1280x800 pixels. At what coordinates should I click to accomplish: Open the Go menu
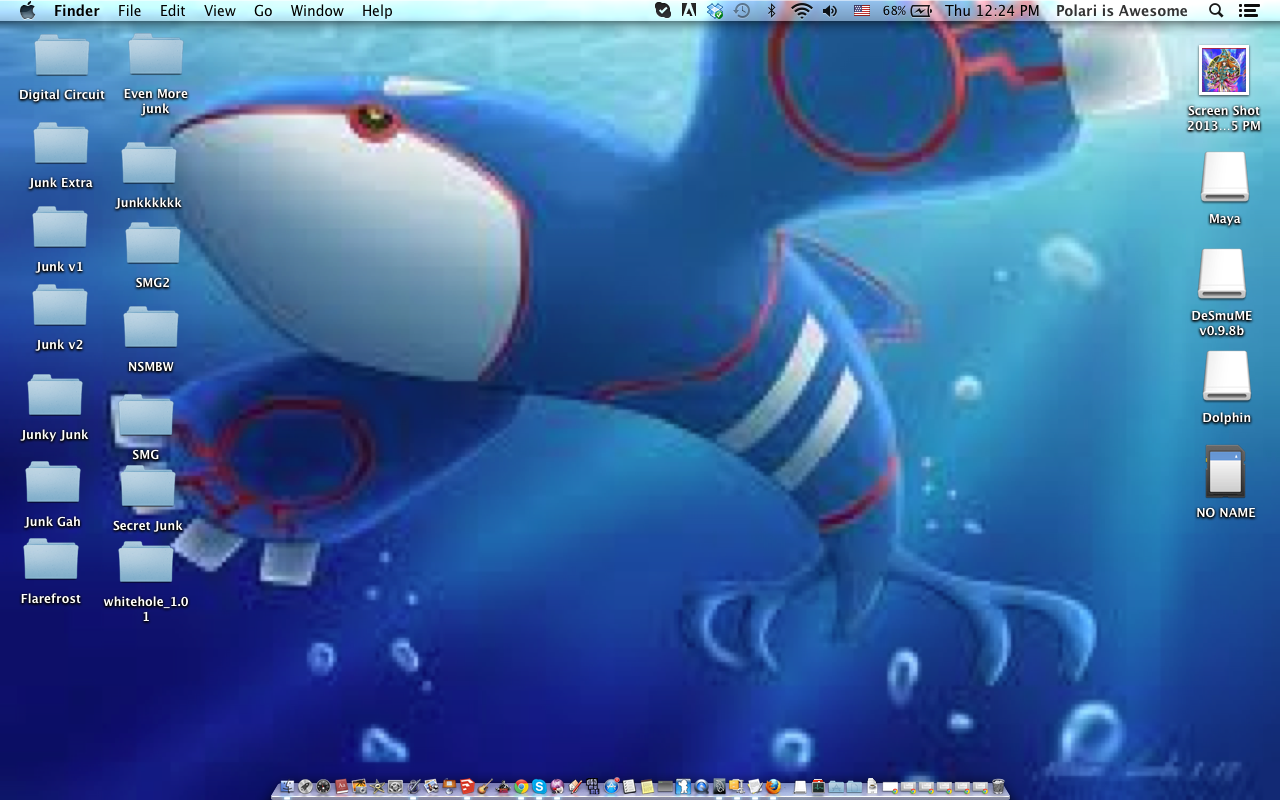(x=263, y=11)
